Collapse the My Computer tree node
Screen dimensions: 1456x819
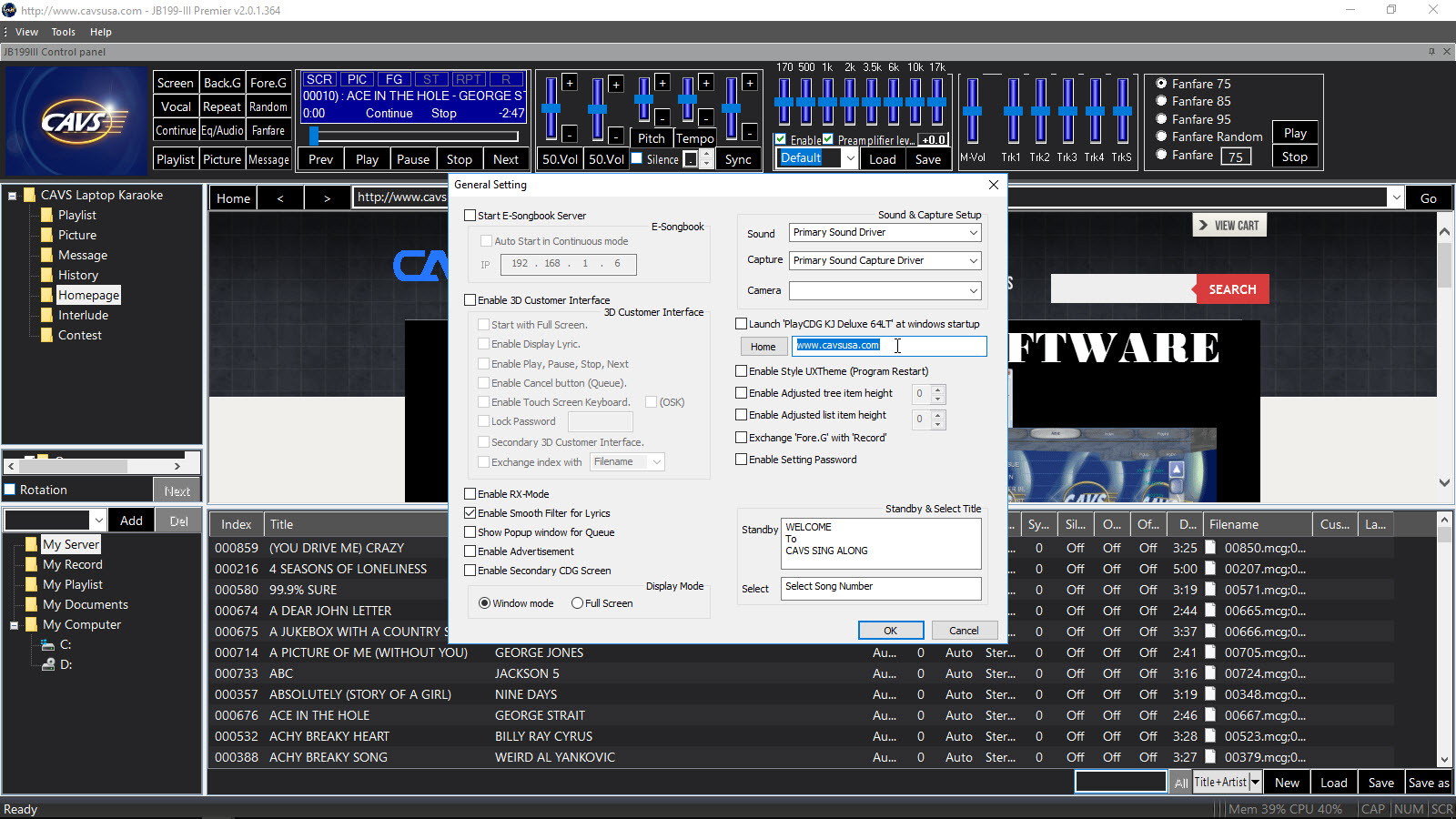pyautogui.click(x=14, y=625)
